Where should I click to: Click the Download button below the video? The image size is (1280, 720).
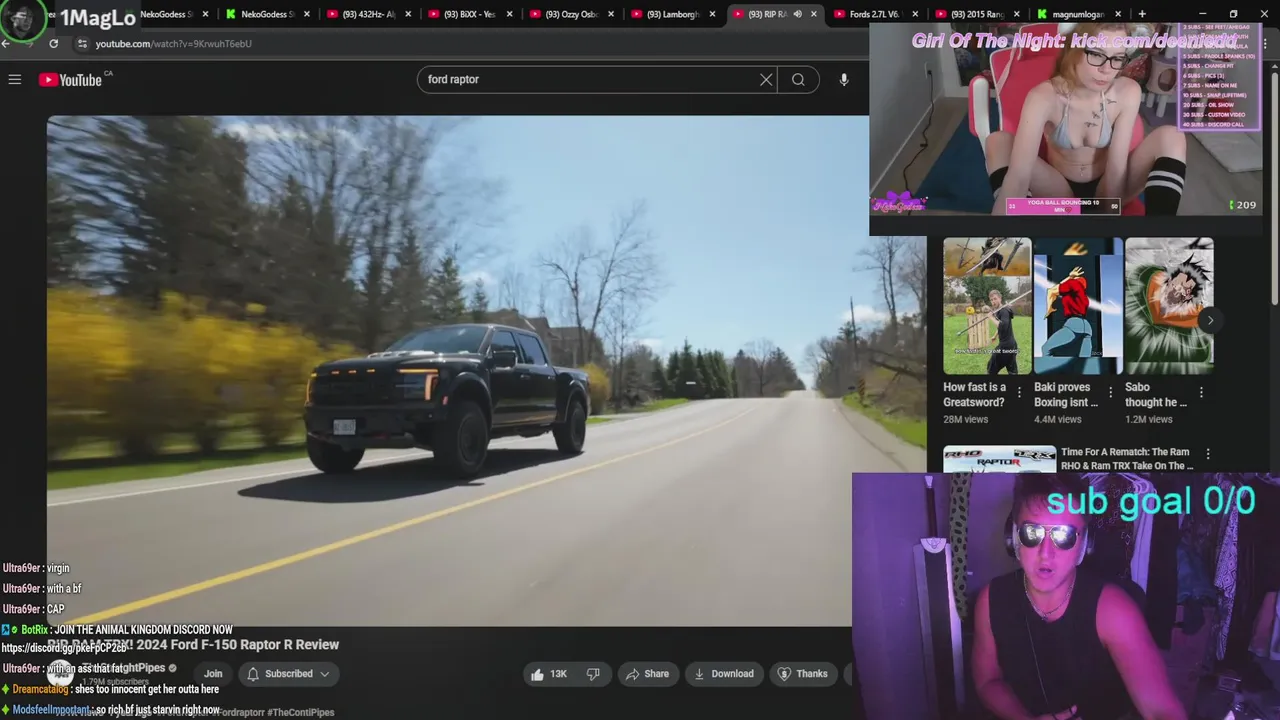coord(724,674)
